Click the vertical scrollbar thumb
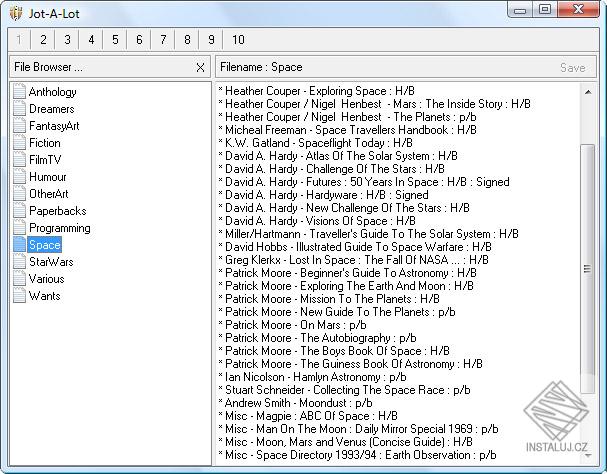 click(x=588, y=269)
